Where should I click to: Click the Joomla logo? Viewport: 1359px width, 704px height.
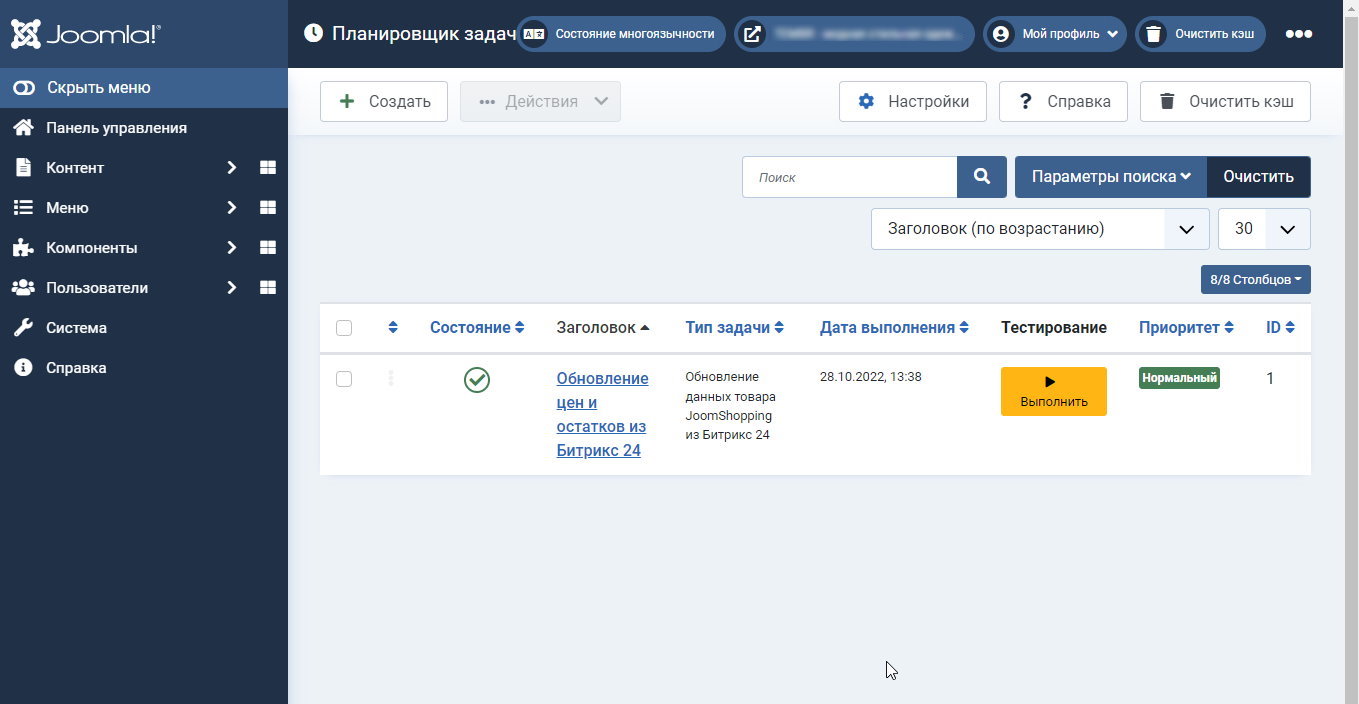(85, 33)
